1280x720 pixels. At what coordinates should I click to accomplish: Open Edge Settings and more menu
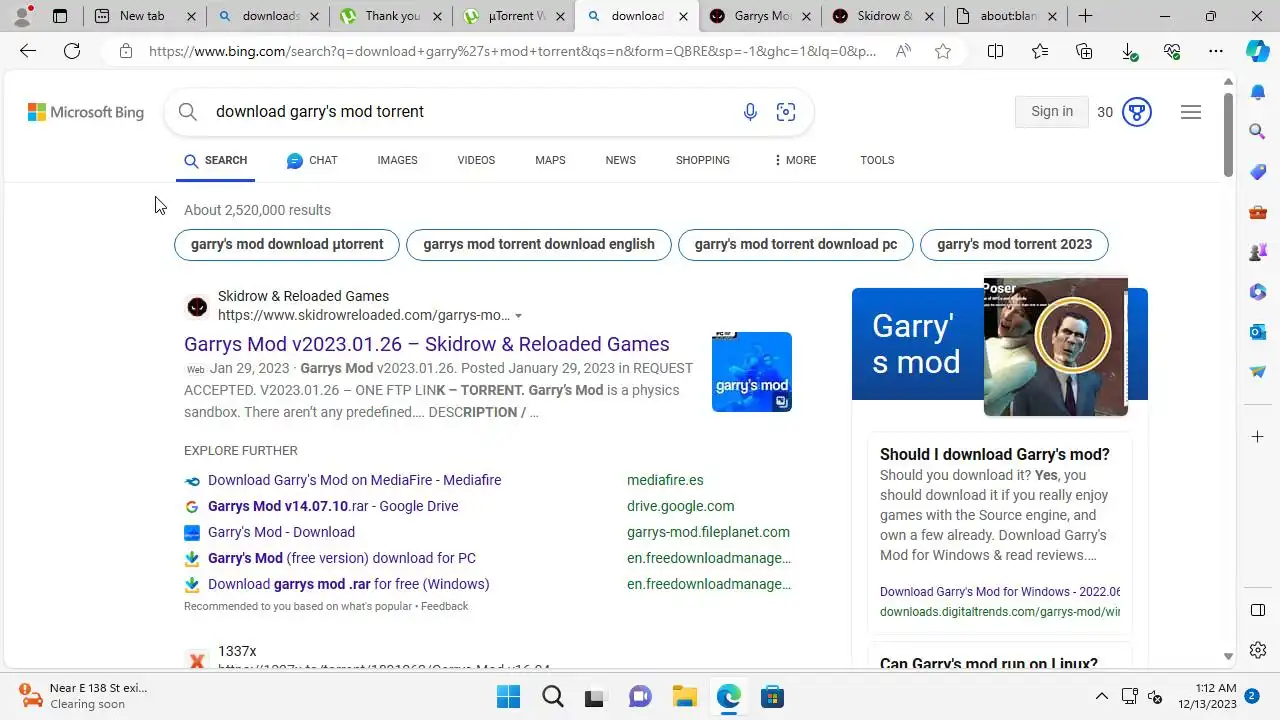(1216, 51)
